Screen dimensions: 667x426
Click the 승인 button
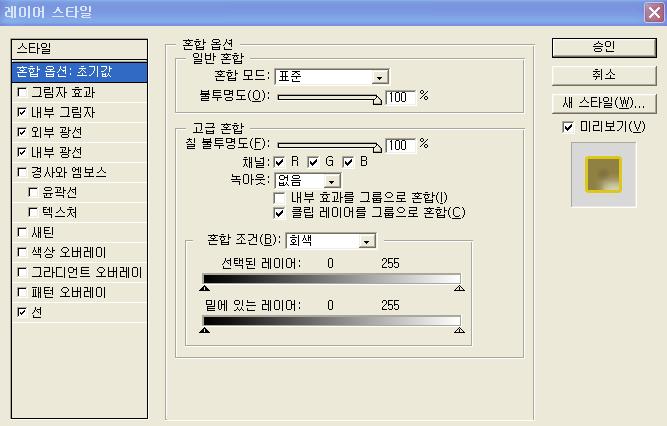602,47
